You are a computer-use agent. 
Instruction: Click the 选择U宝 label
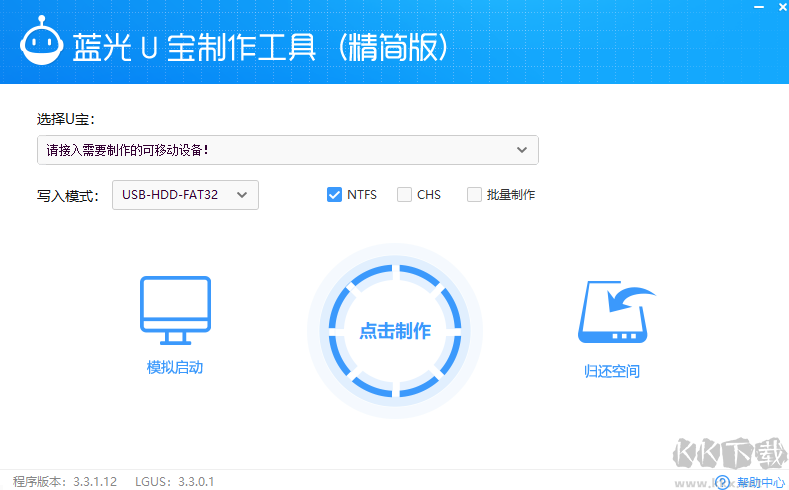click(x=66, y=119)
